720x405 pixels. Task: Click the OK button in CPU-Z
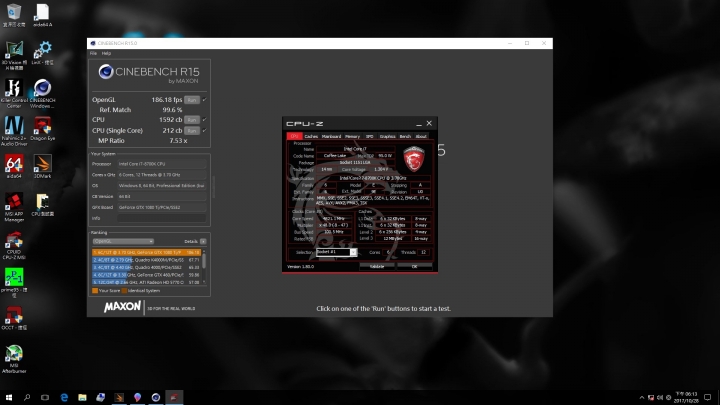[414, 266]
